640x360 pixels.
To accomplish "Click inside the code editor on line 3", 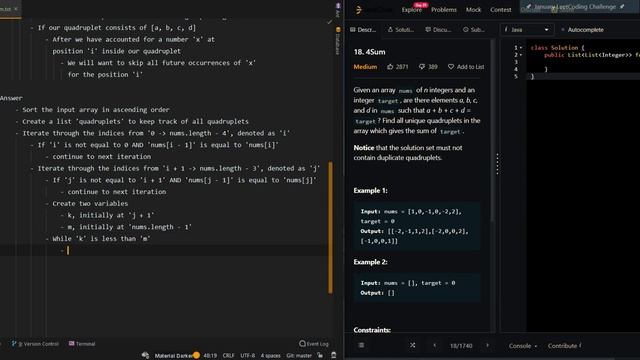I will (x=584, y=62).
